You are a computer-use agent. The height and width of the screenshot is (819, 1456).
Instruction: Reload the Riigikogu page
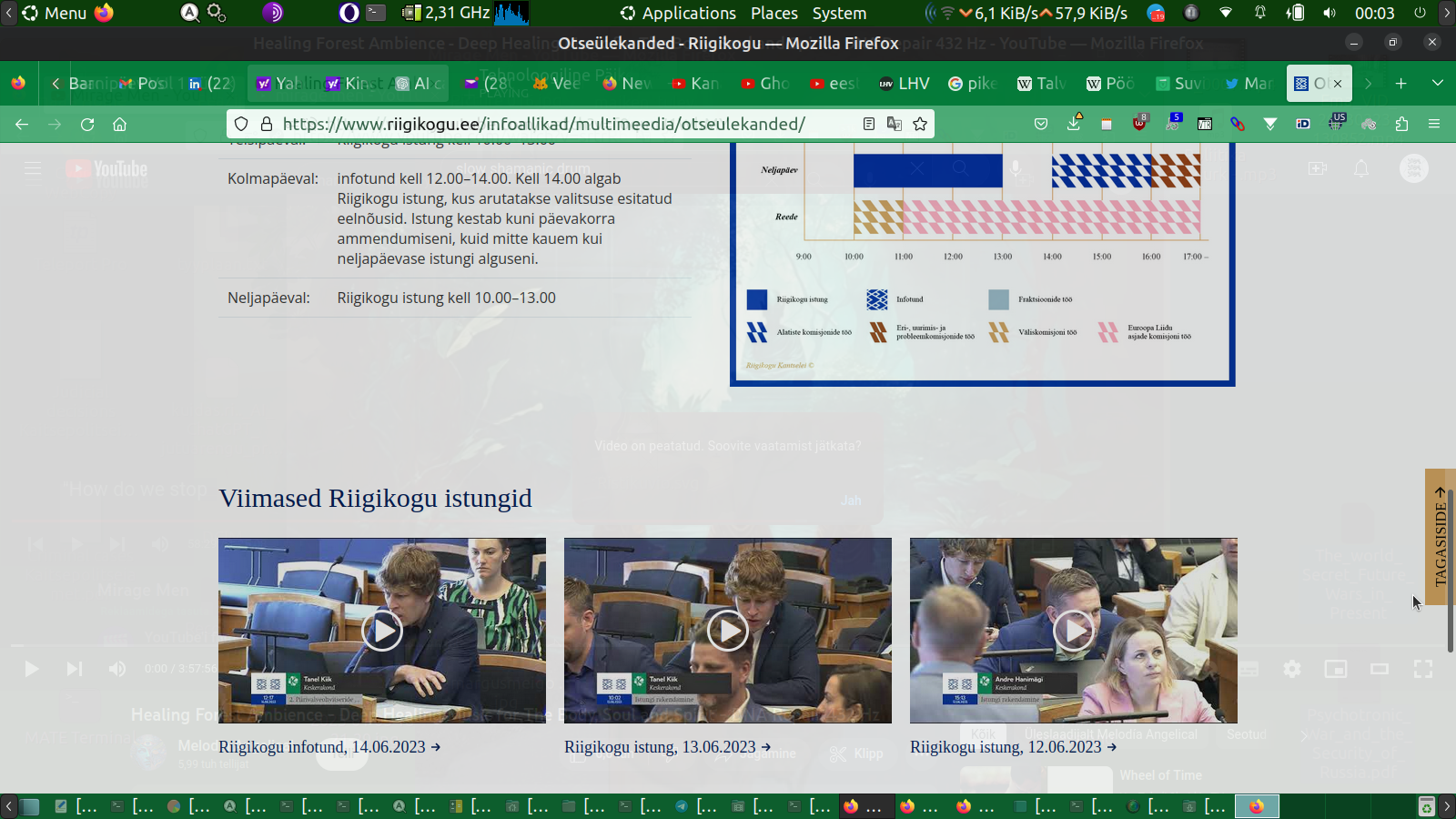coord(87,124)
